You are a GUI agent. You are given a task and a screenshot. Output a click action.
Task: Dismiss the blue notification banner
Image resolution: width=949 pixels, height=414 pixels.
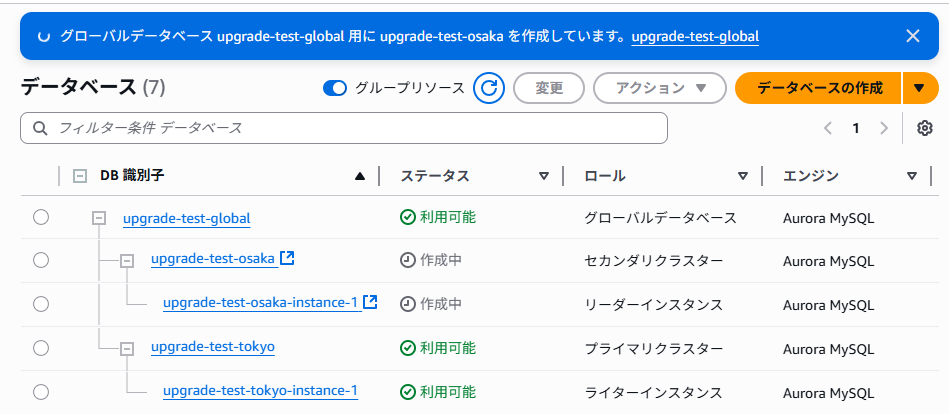click(x=913, y=36)
